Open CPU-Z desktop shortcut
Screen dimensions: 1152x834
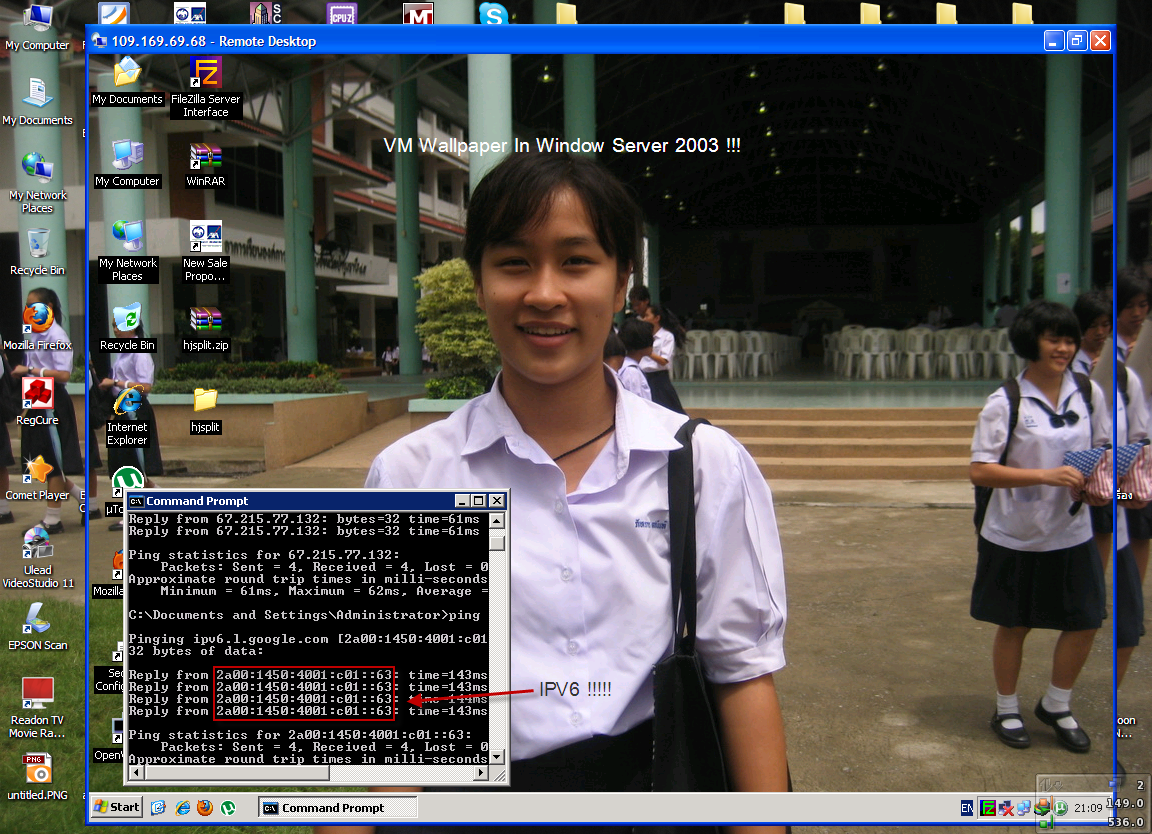tap(342, 13)
